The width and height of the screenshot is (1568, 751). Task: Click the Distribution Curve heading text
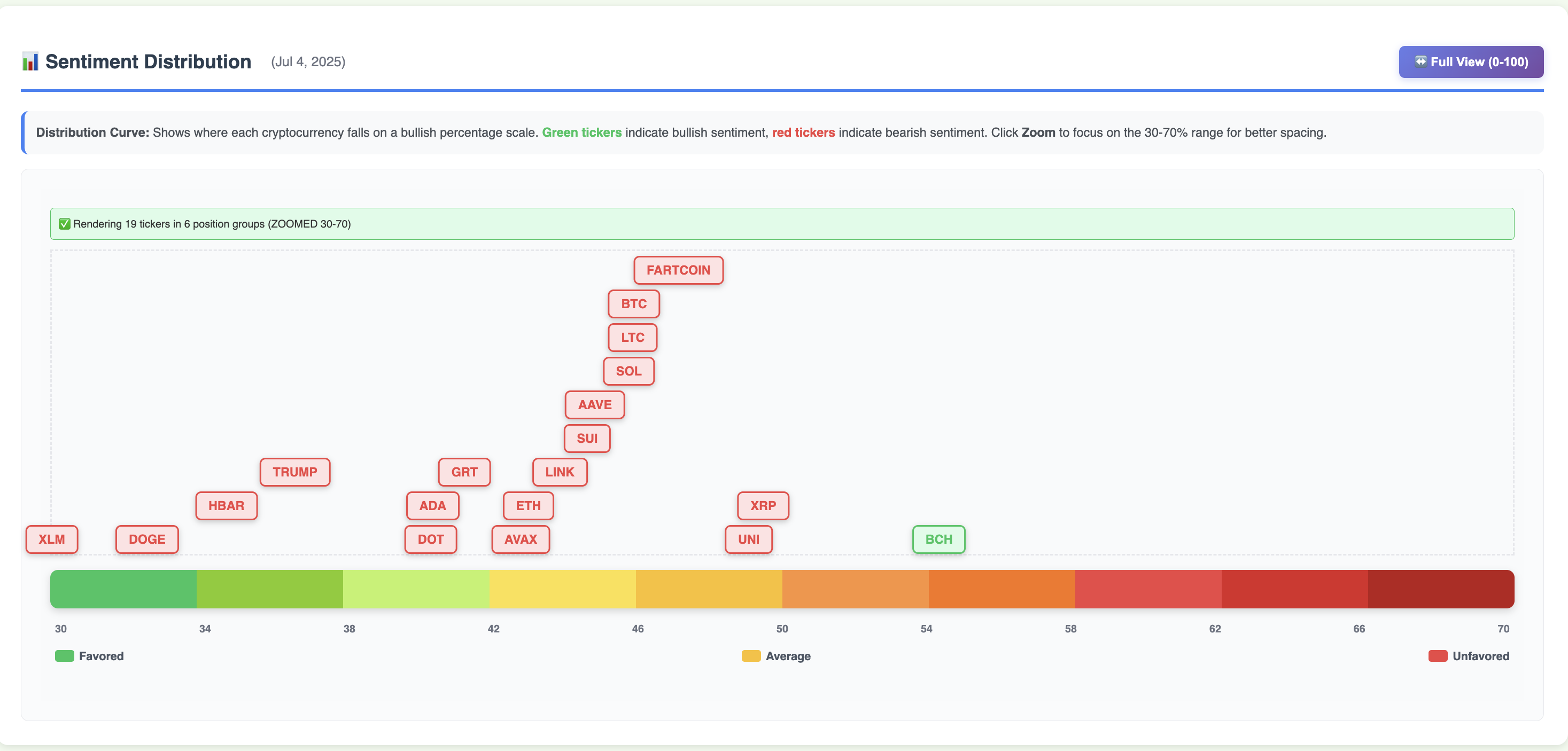91,132
